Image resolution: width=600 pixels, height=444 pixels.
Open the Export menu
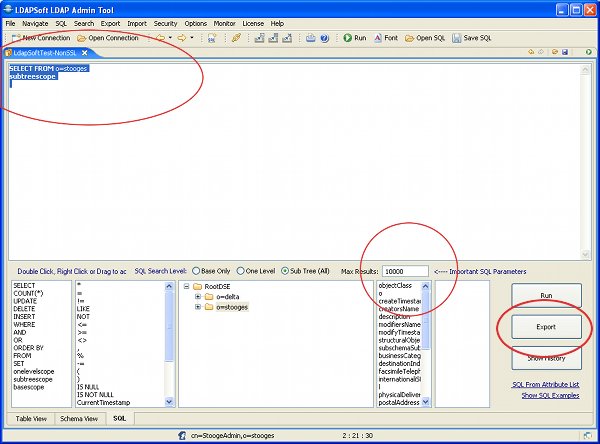click(110, 23)
